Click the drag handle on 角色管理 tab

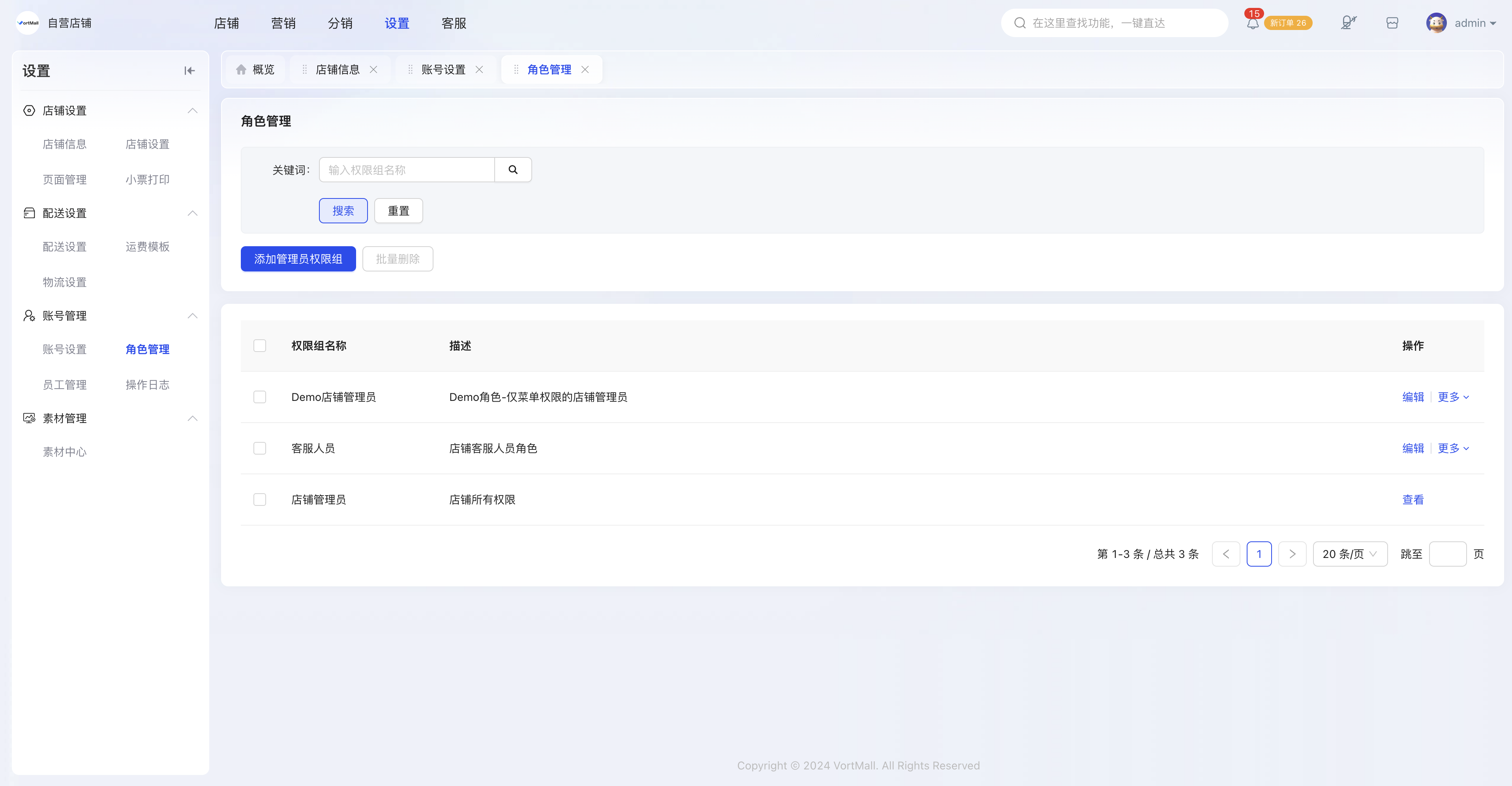[x=516, y=69]
